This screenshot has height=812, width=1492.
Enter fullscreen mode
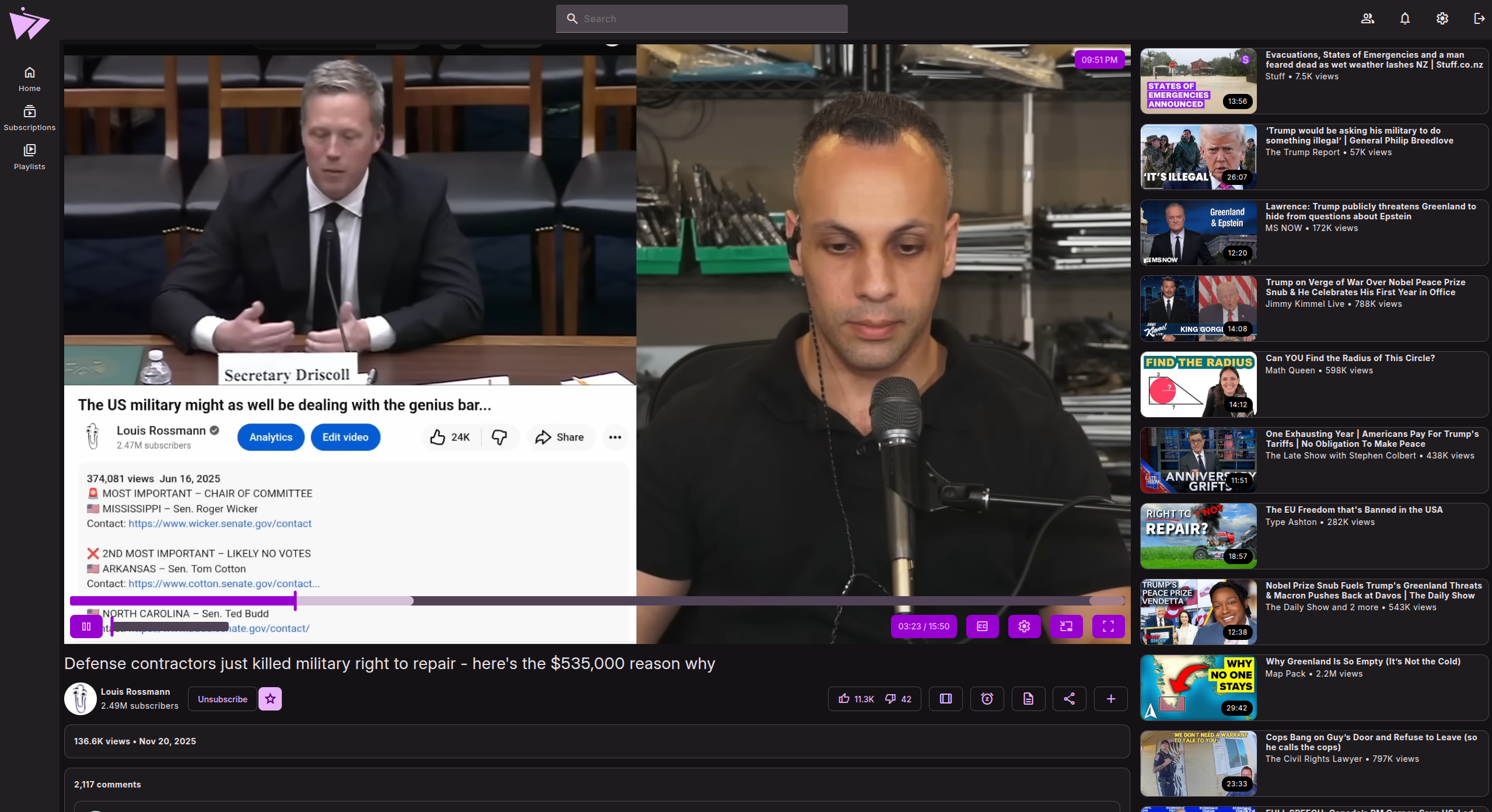1108,626
